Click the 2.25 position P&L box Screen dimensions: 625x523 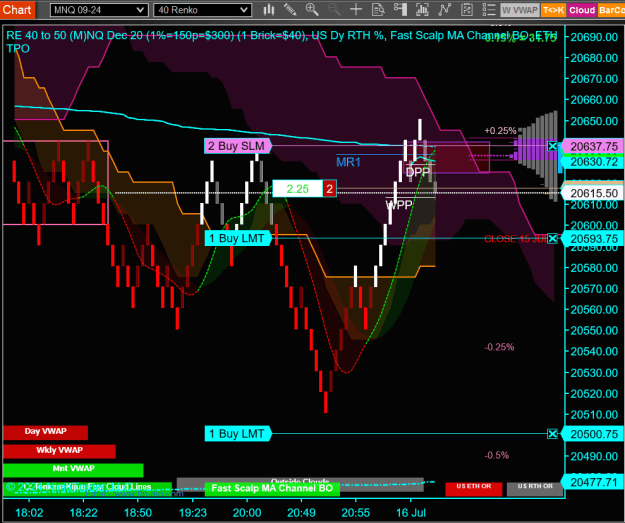click(297, 189)
